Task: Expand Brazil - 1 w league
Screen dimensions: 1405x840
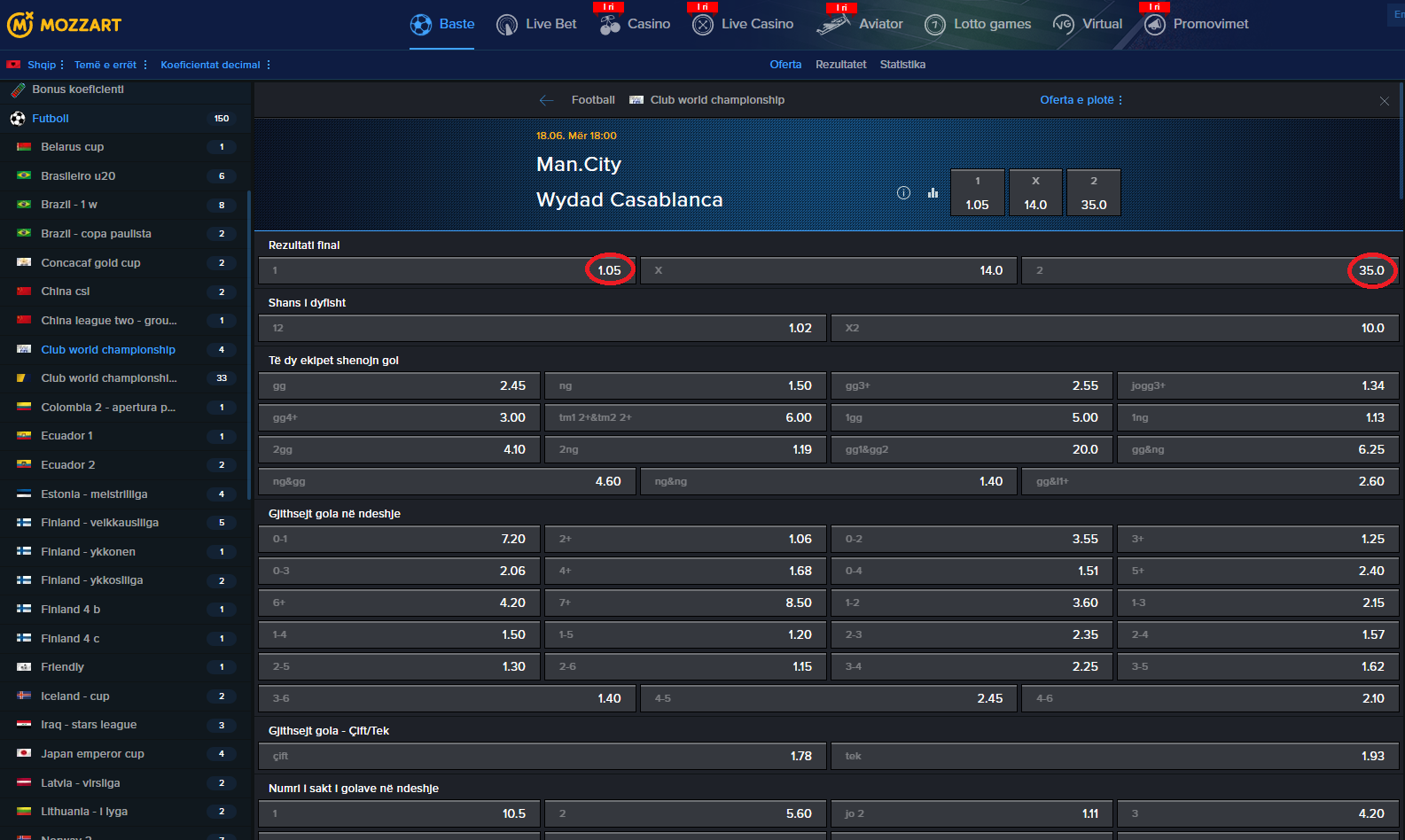Action: 126,205
